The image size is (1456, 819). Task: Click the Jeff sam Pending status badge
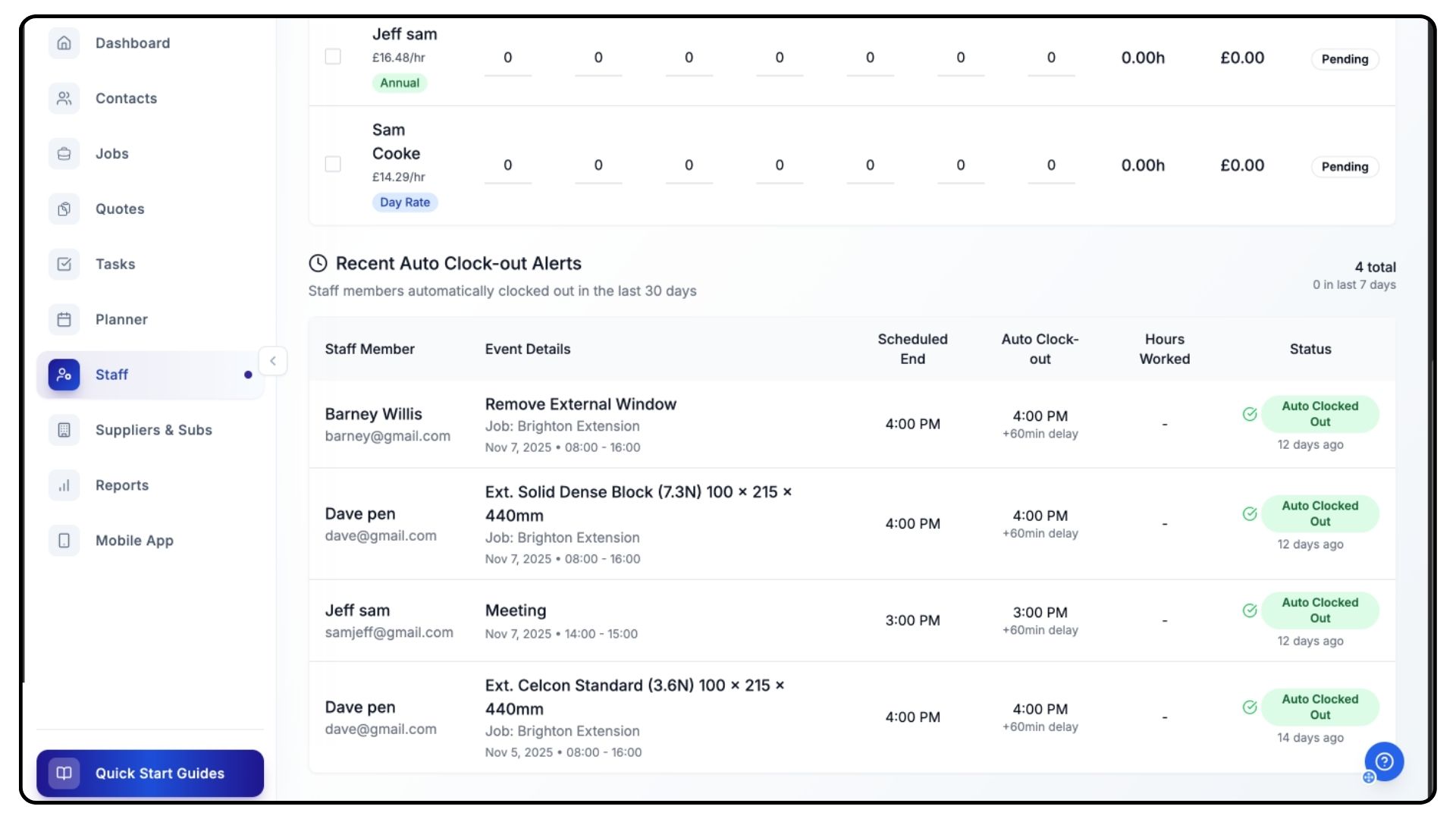click(x=1345, y=59)
